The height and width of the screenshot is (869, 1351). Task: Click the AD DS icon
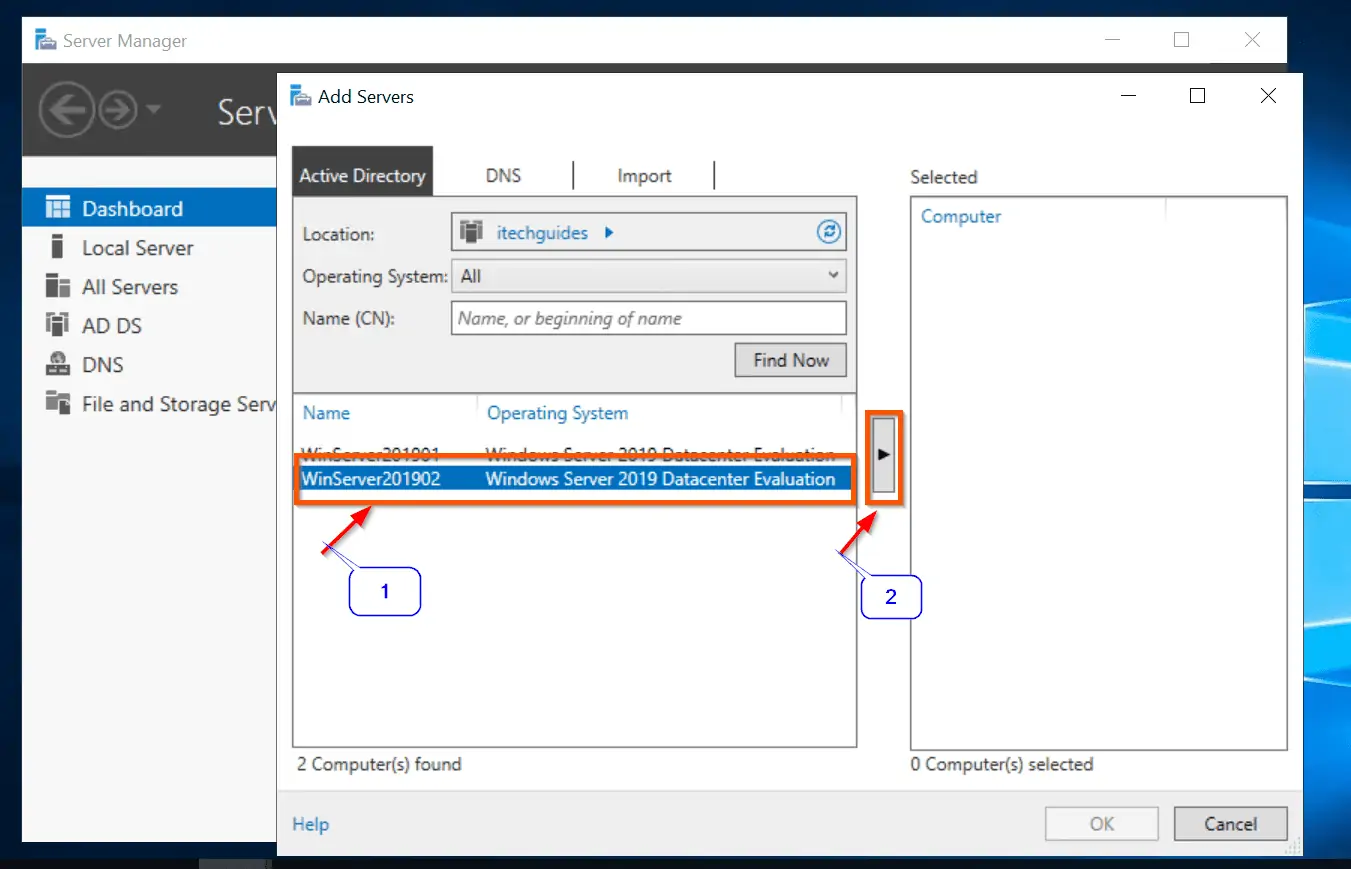(57, 324)
